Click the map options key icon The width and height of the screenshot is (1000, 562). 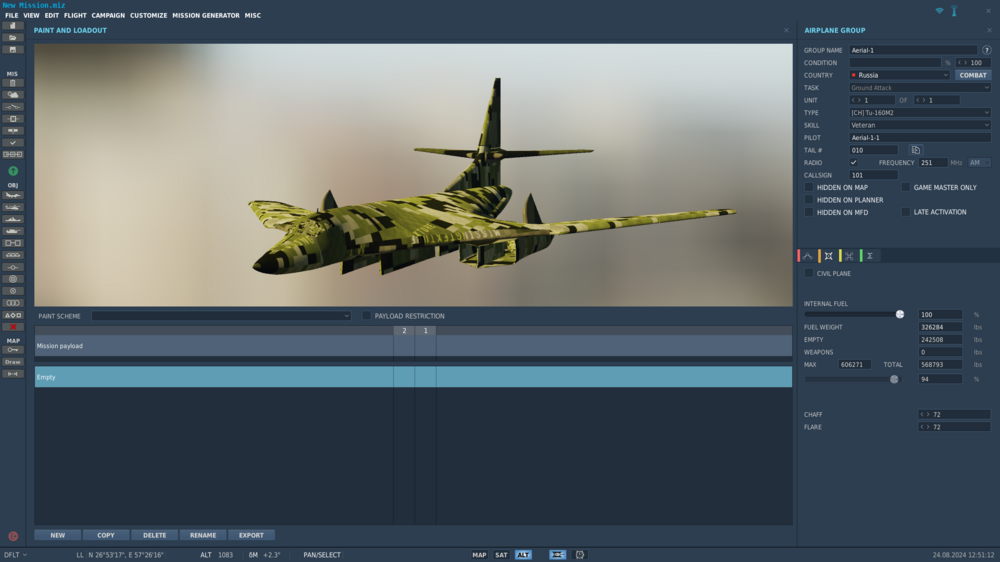coord(13,350)
